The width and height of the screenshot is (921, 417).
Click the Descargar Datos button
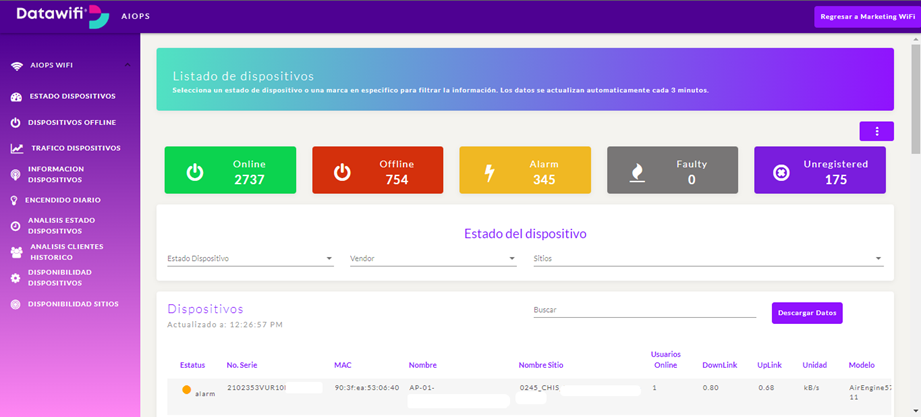(807, 313)
